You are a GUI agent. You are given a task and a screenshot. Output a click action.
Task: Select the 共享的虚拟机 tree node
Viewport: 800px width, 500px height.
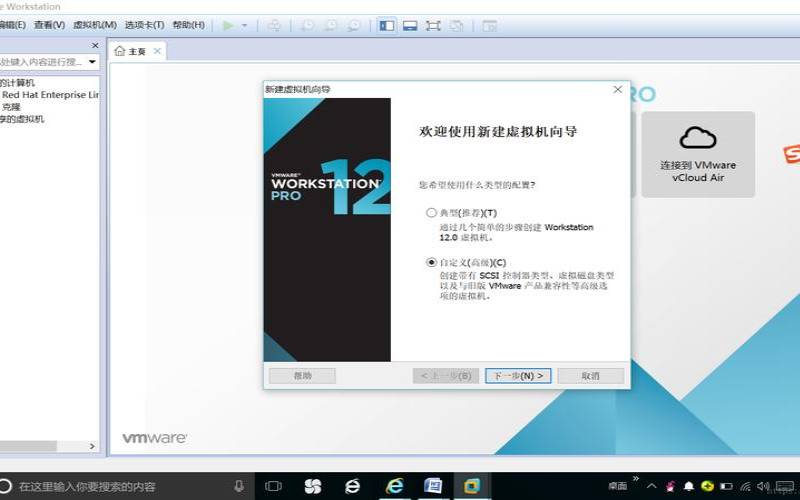22,119
